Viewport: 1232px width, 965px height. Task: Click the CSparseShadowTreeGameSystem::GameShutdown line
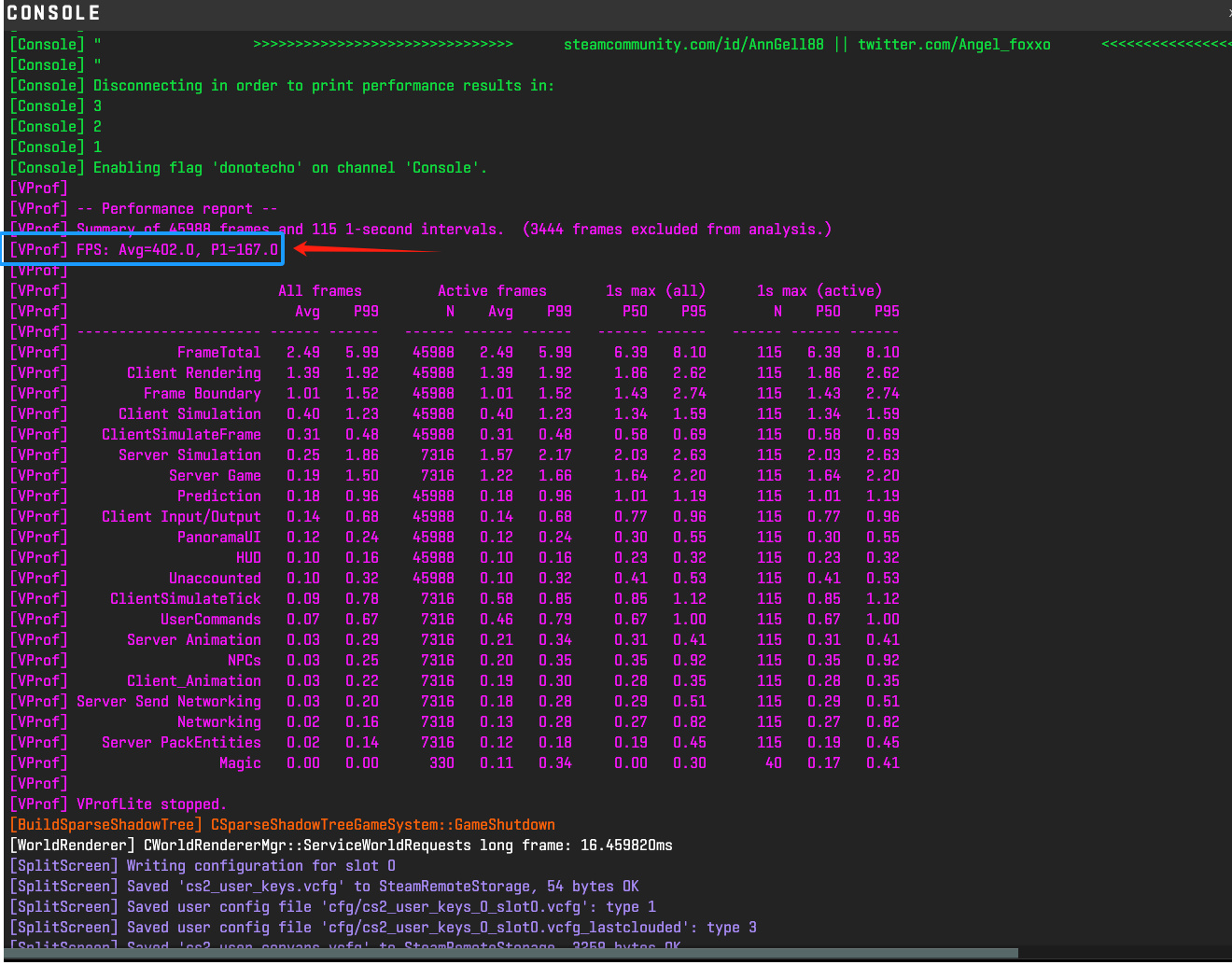(x=282, y=825)
